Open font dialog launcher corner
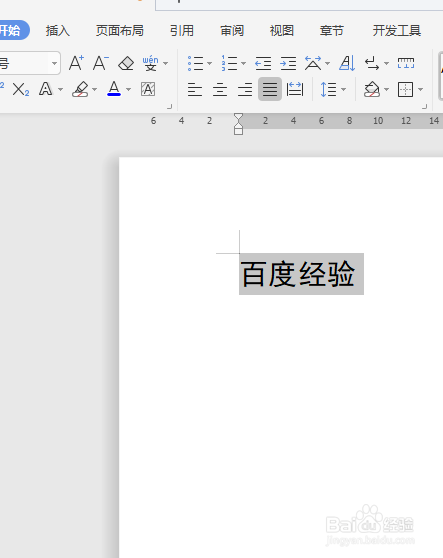 coord(170,106)
